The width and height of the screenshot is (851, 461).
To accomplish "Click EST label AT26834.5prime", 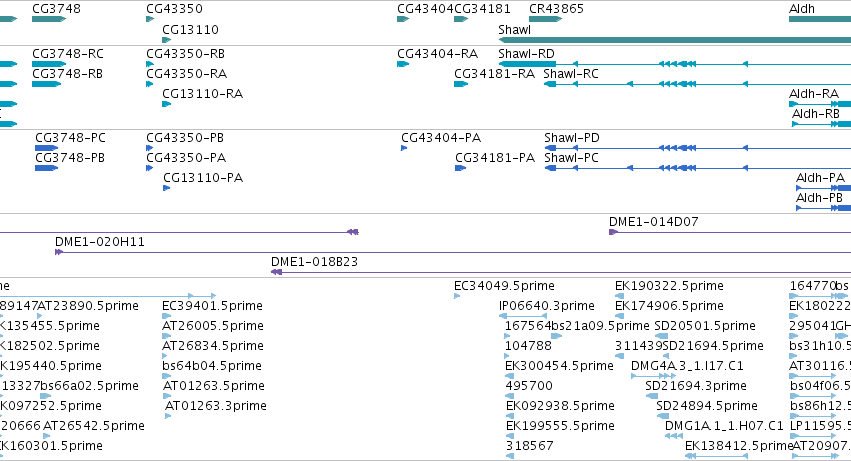I will pos(213,346).
